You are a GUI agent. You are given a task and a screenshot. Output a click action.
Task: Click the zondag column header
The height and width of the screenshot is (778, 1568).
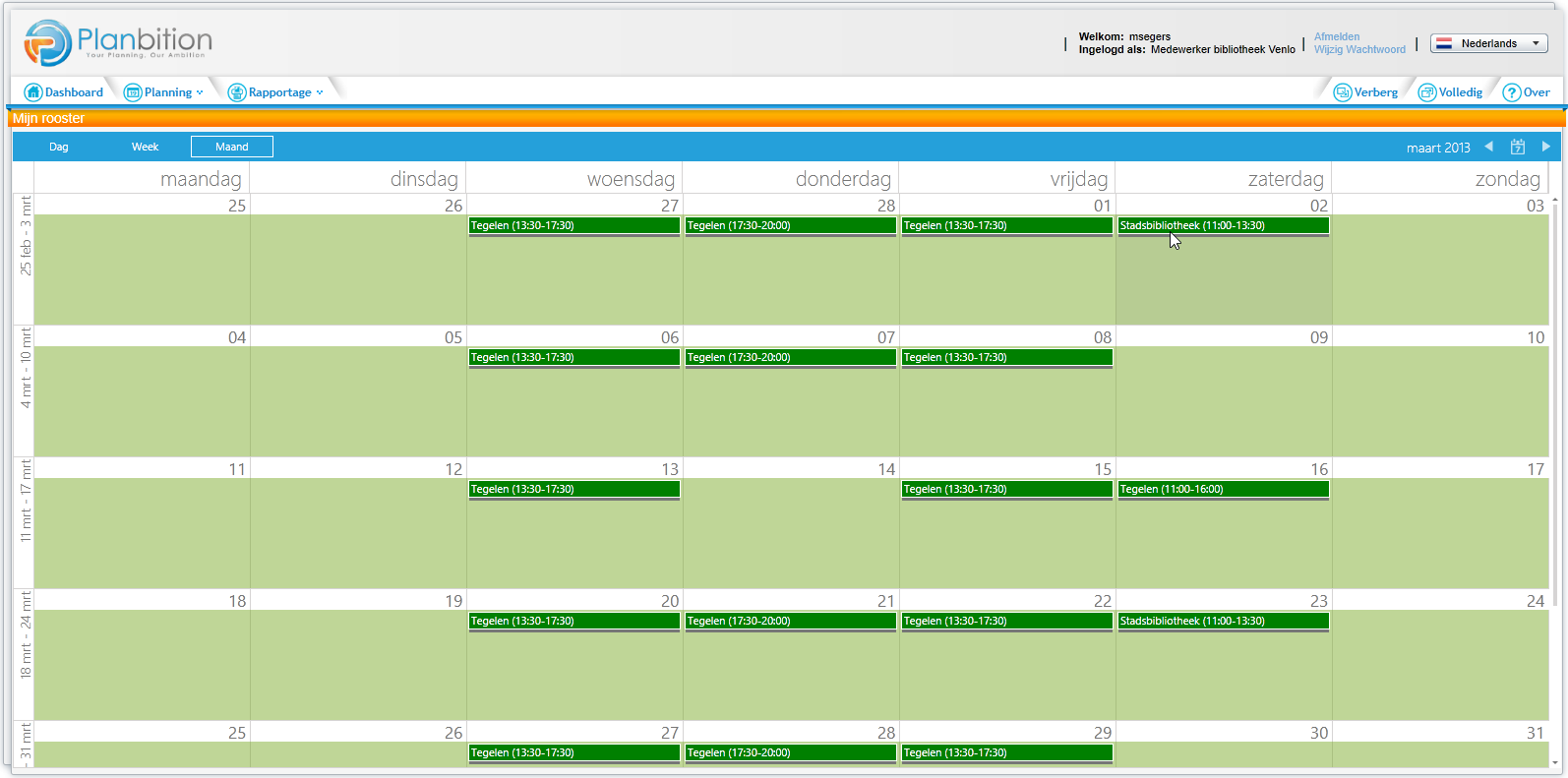coord(1508,179)
